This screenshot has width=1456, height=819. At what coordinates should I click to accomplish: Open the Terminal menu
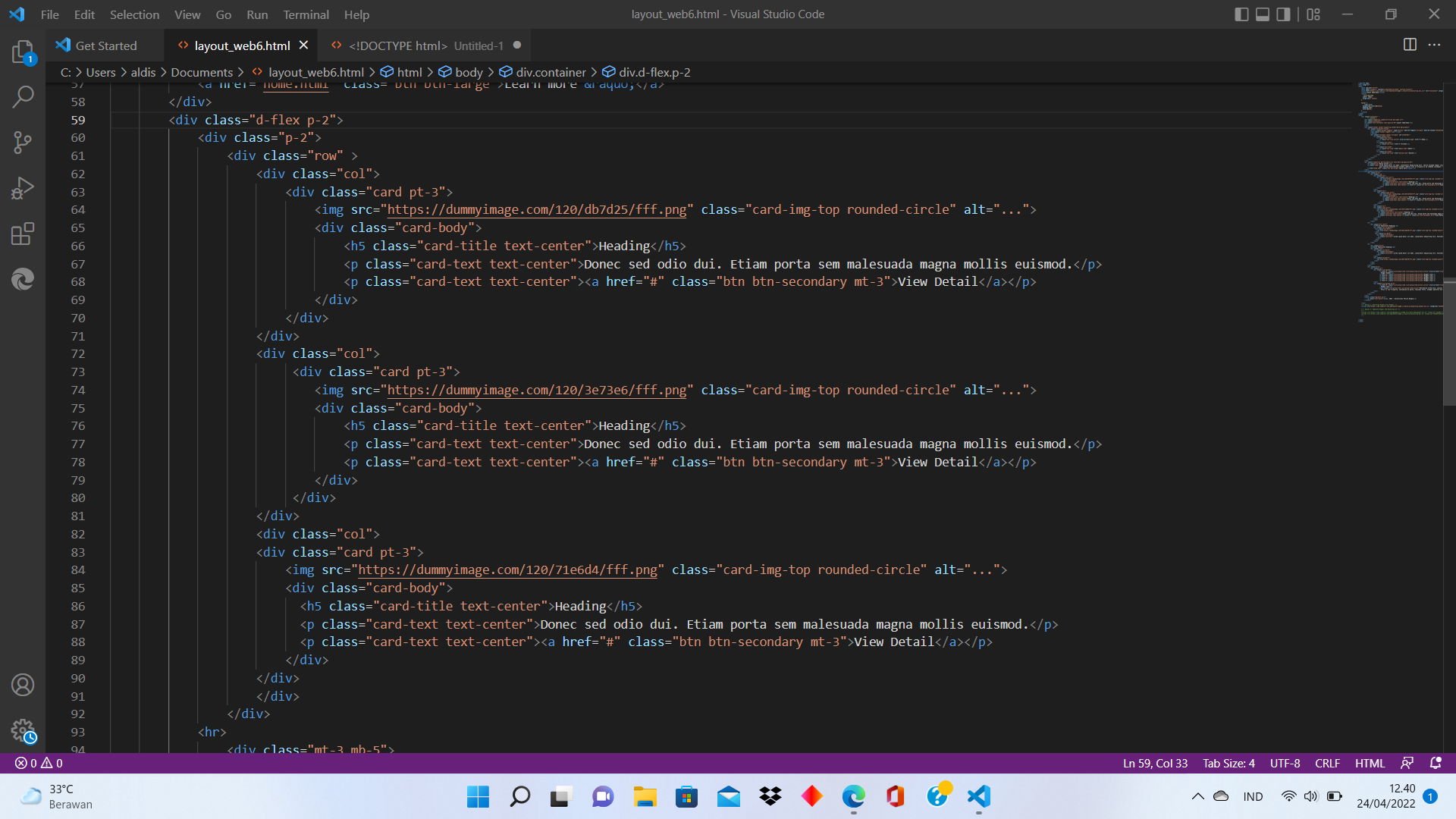point(306,14)
